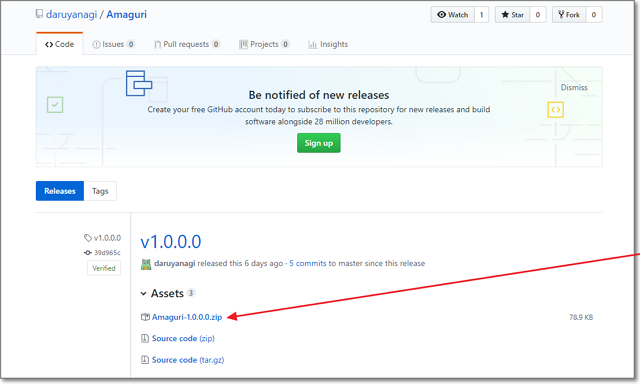640x384 pixels.
Task: Open the Pull requests tab
Action: (x=187, y=44)
